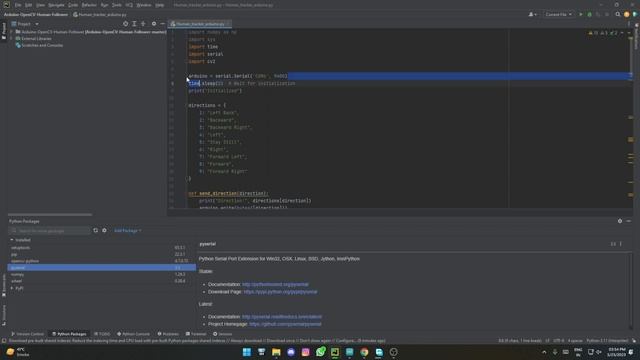Open the Tools menu

(117, 5)
